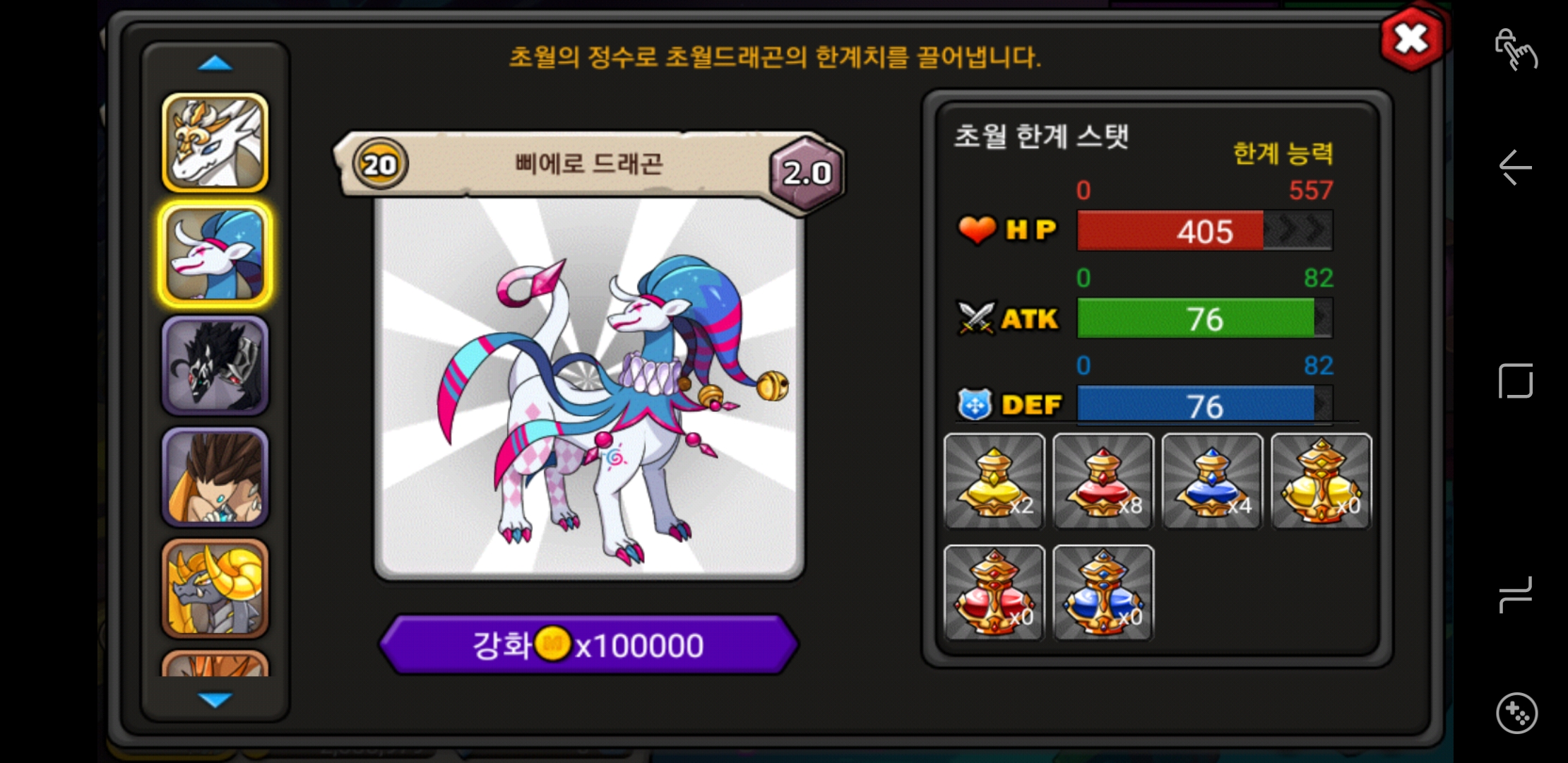Select the large red ornate potion x0

click(x=994, y=593)
